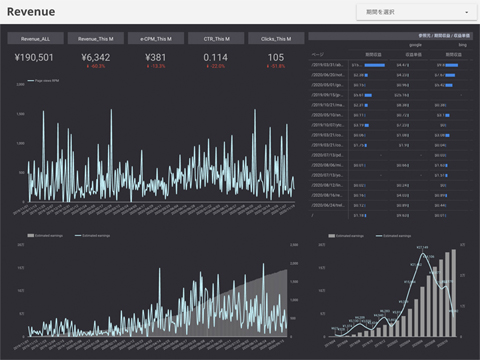Click grey Estimated earnings legend in monthly chart
The width and height of the screenshot is (480, 360).
coord(346,236)
